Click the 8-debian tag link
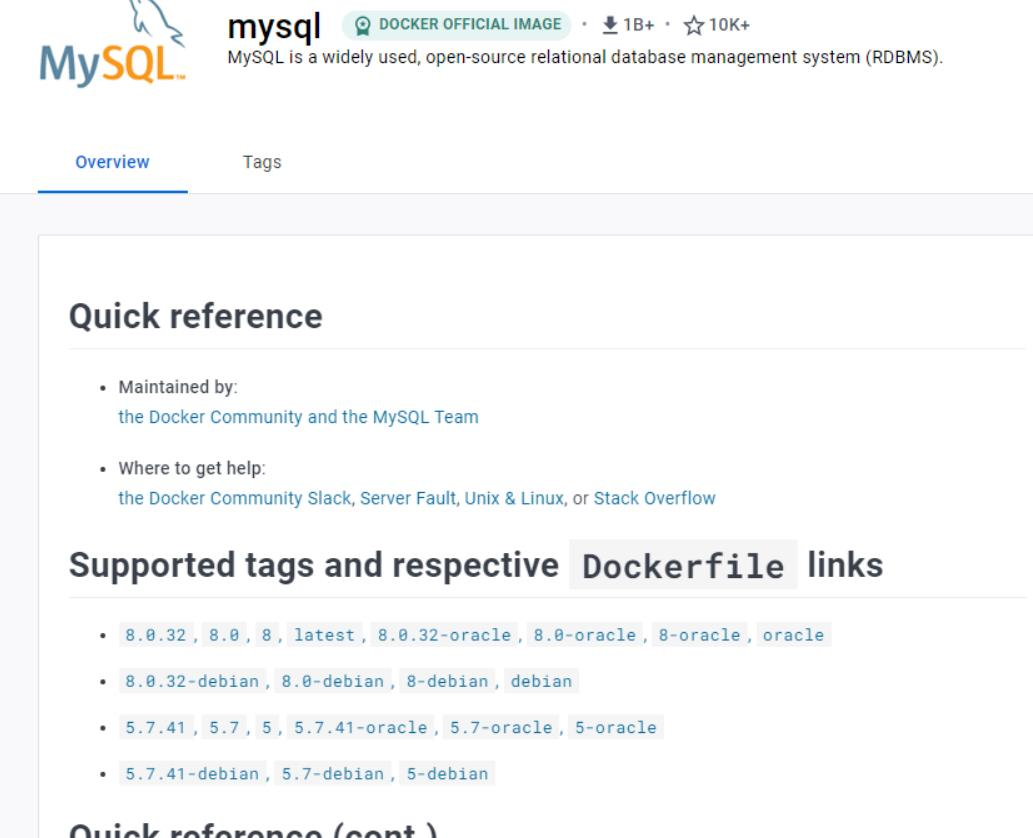 pyautogui.click(x=447, y=681)
